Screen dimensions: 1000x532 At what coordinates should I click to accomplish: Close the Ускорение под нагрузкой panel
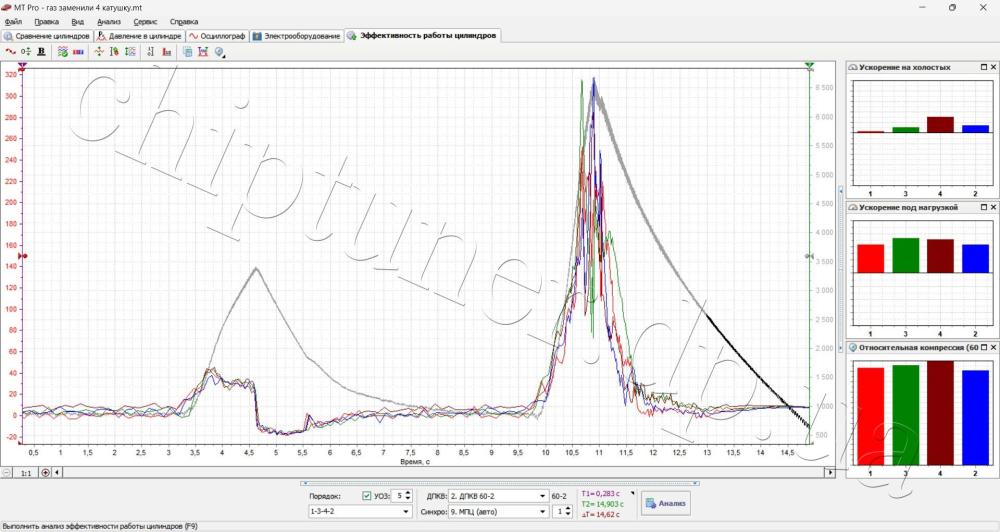pos(993,207)
